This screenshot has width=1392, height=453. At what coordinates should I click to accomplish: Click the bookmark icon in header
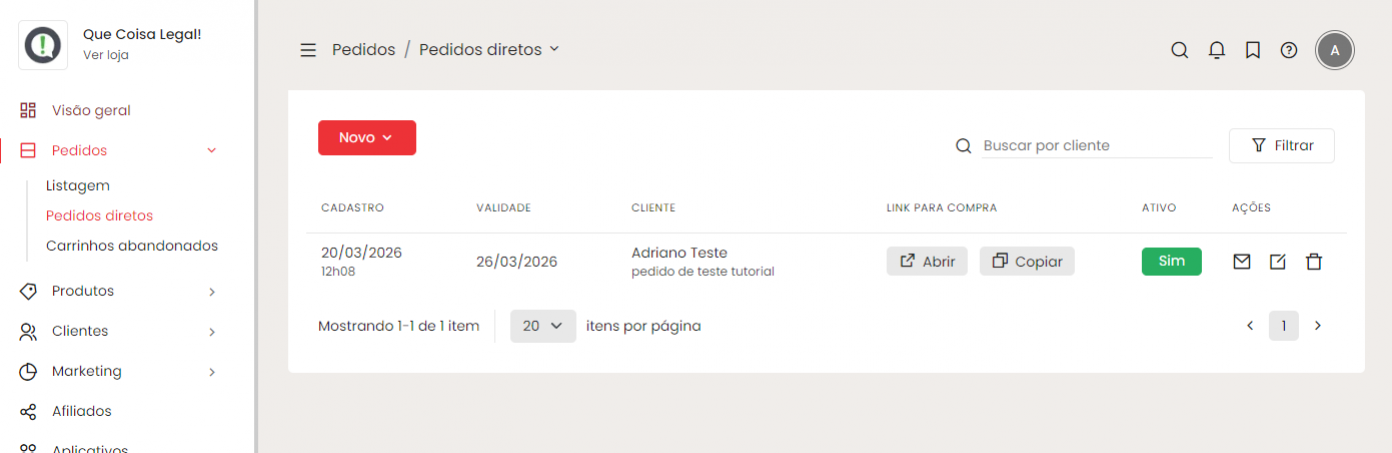click(1252, 50)
